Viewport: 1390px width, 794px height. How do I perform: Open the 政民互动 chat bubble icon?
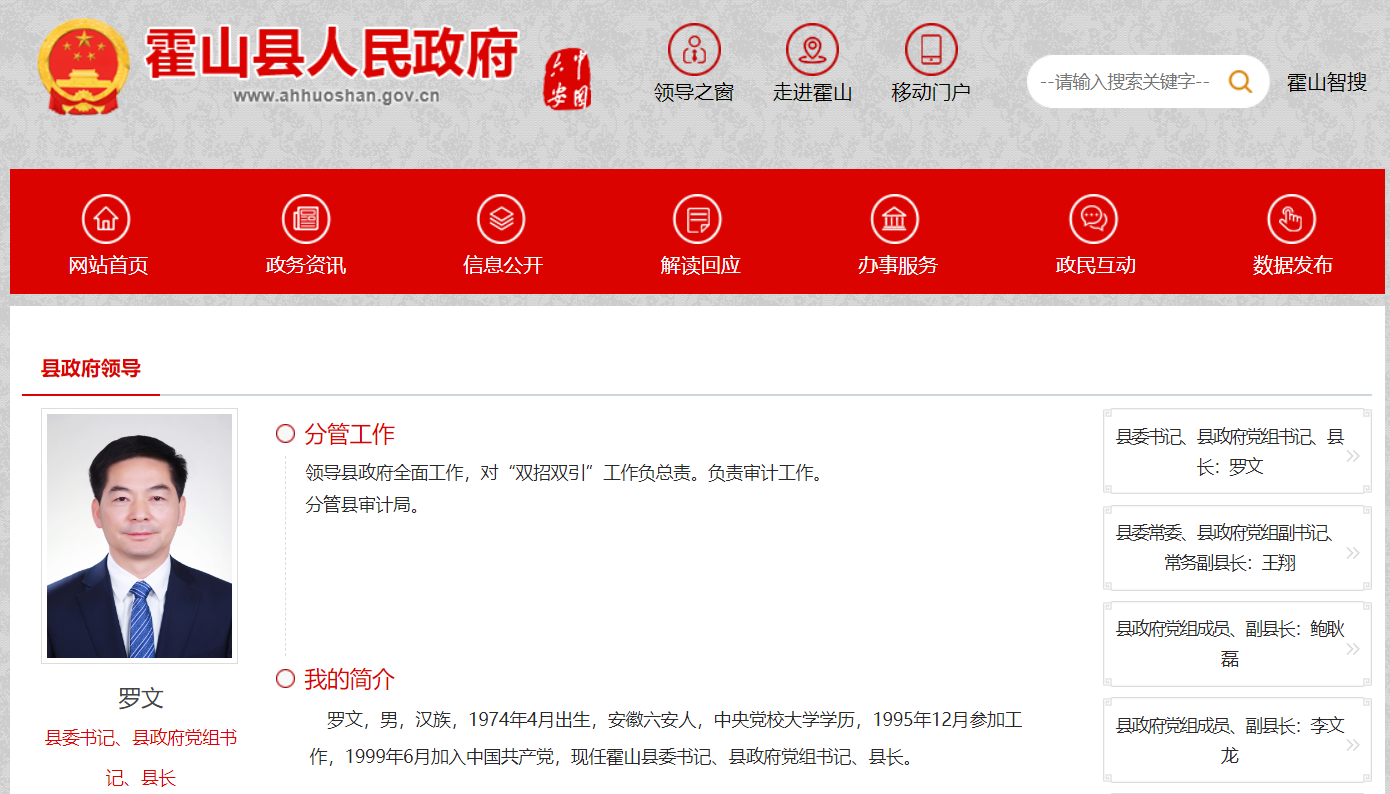pyautogui.click(x=1093, y=218)
